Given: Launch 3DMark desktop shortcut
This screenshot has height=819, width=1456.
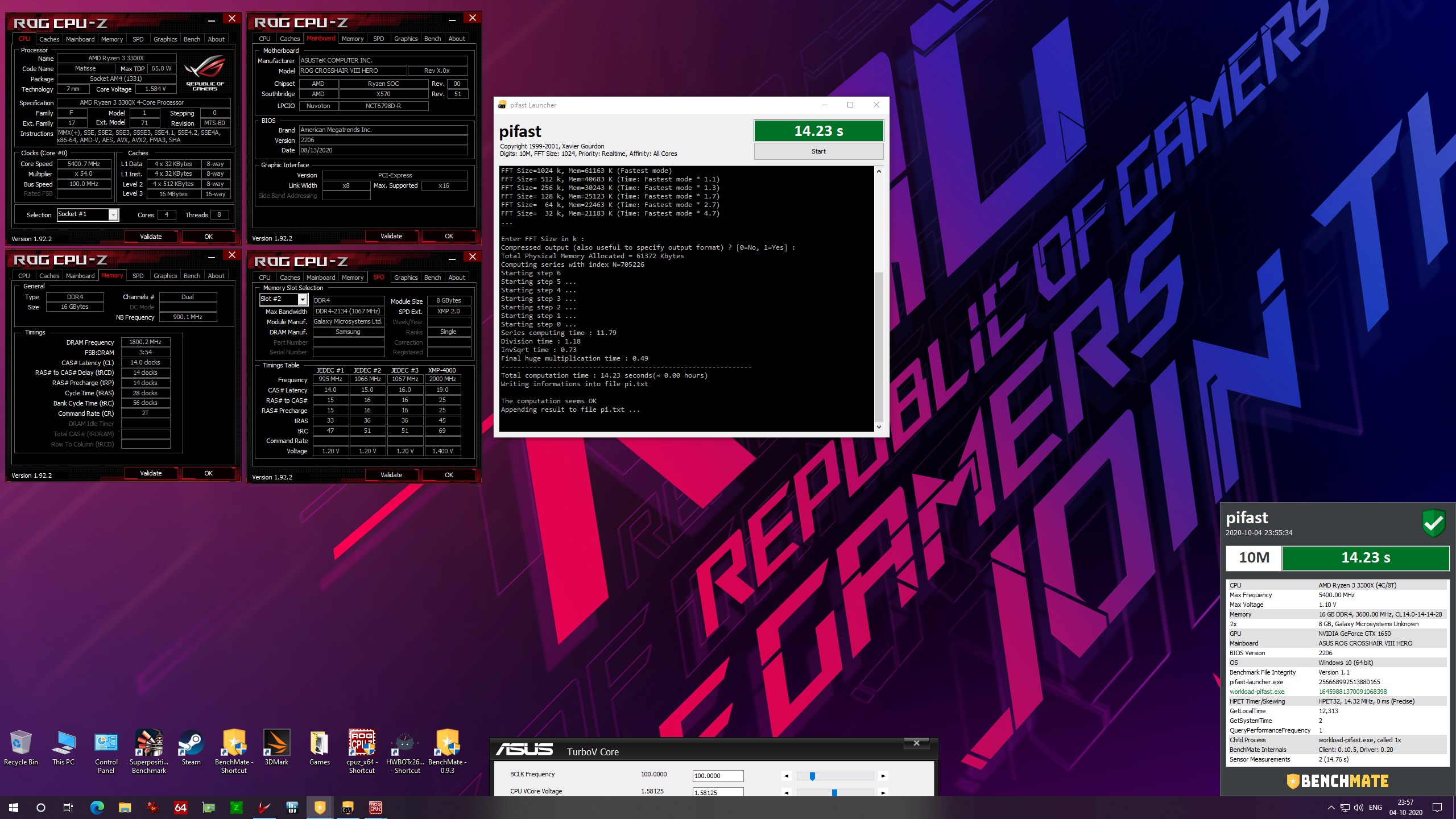Looking at the screenshot, I should click(276, 748).
